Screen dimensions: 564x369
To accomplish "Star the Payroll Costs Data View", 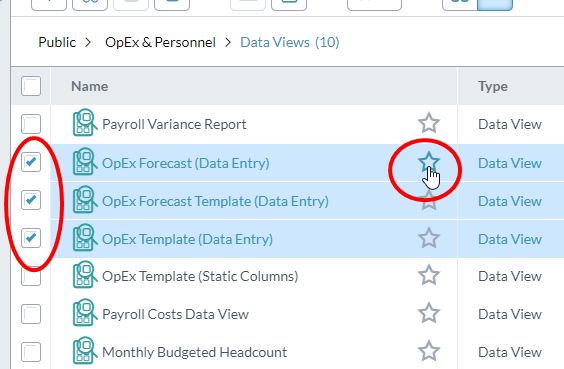I will click(x=429, y=313).
